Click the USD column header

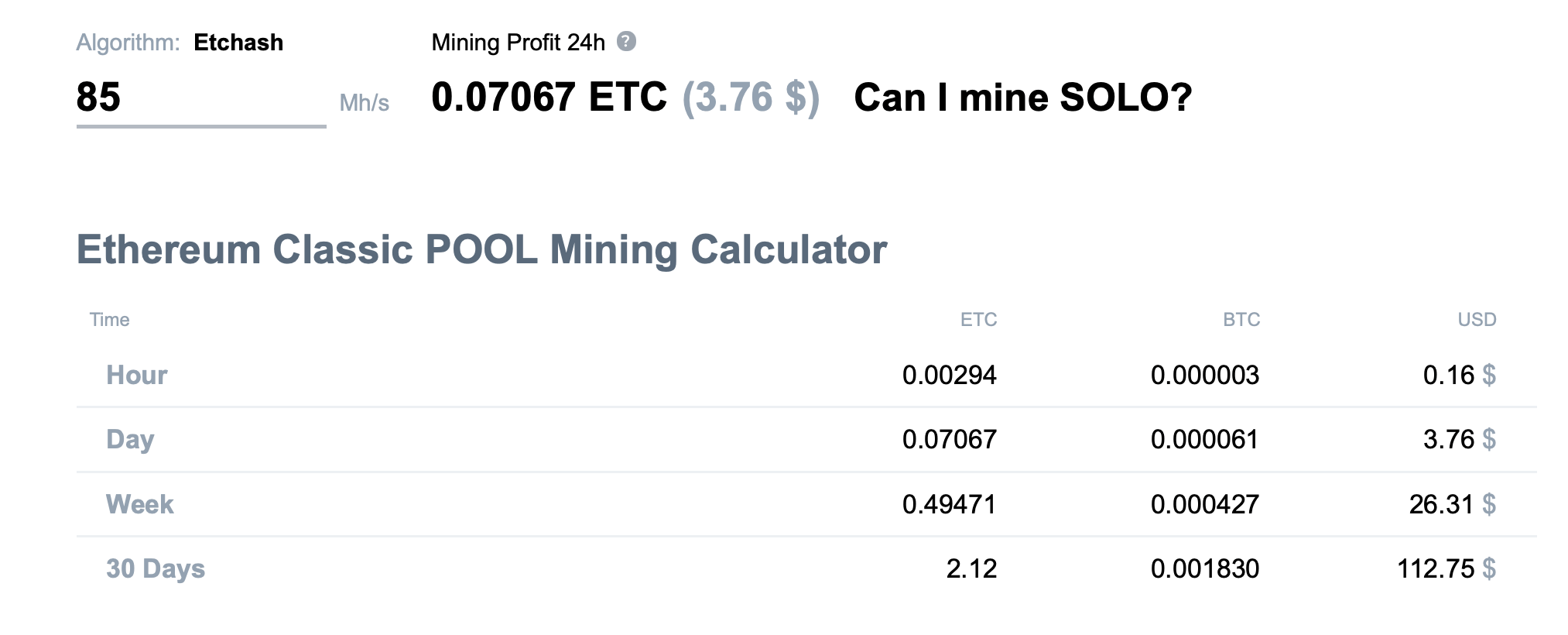[x=1477, y=320]
